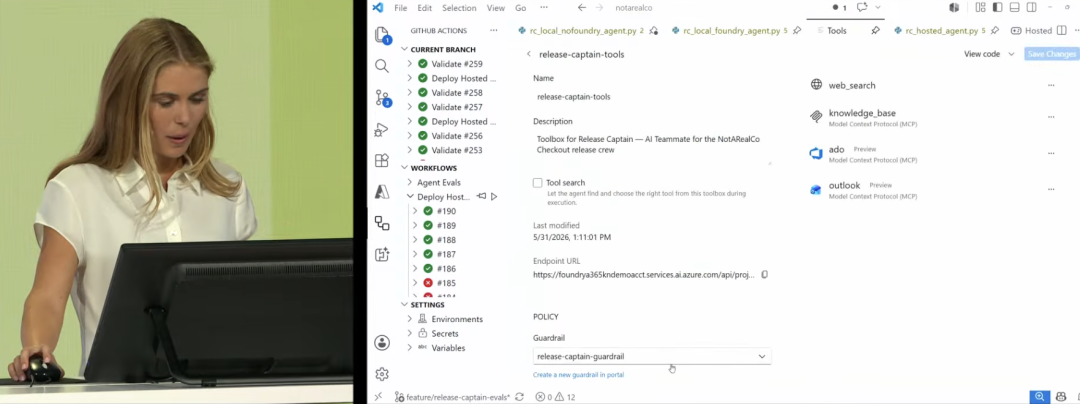
Task: Click Create a new guardrail in portal
Action: (x=579, y=375)
